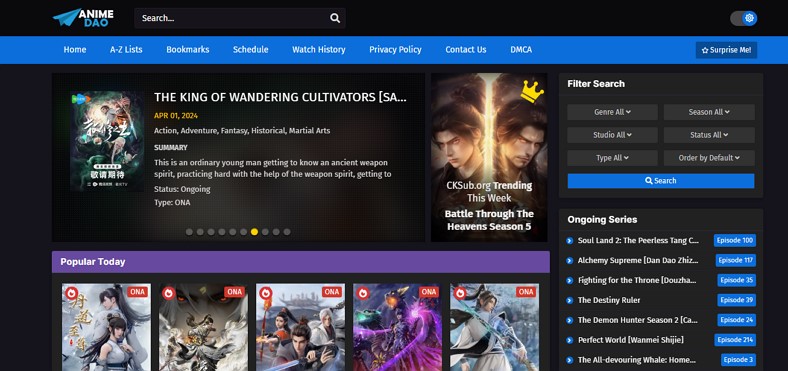The width and height of the screenshot is (788, 371).
Task: Open the second Popular Today anime card
Action: pos(203,327)
